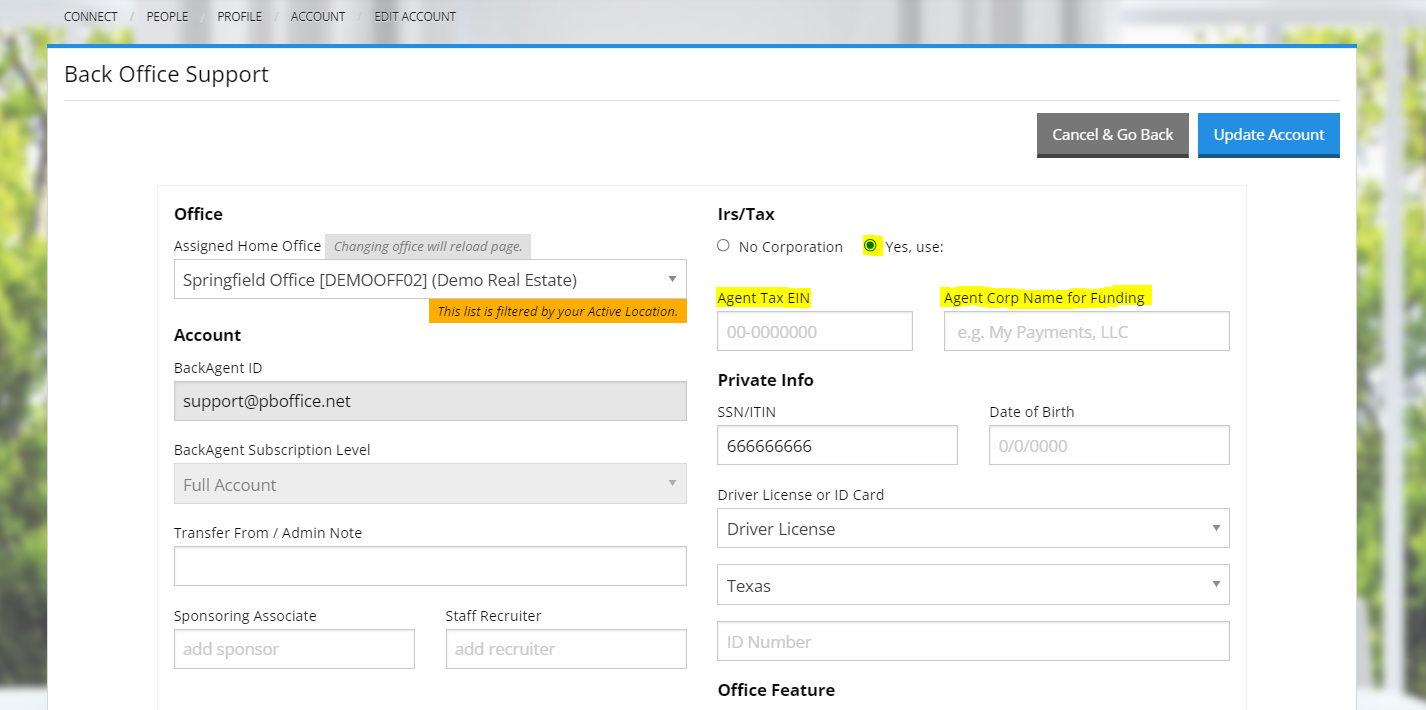This screenshot has width=1426, height=710.
Task: Open the Assigned Home Office dropdown
Action: (x=430, y=279)
